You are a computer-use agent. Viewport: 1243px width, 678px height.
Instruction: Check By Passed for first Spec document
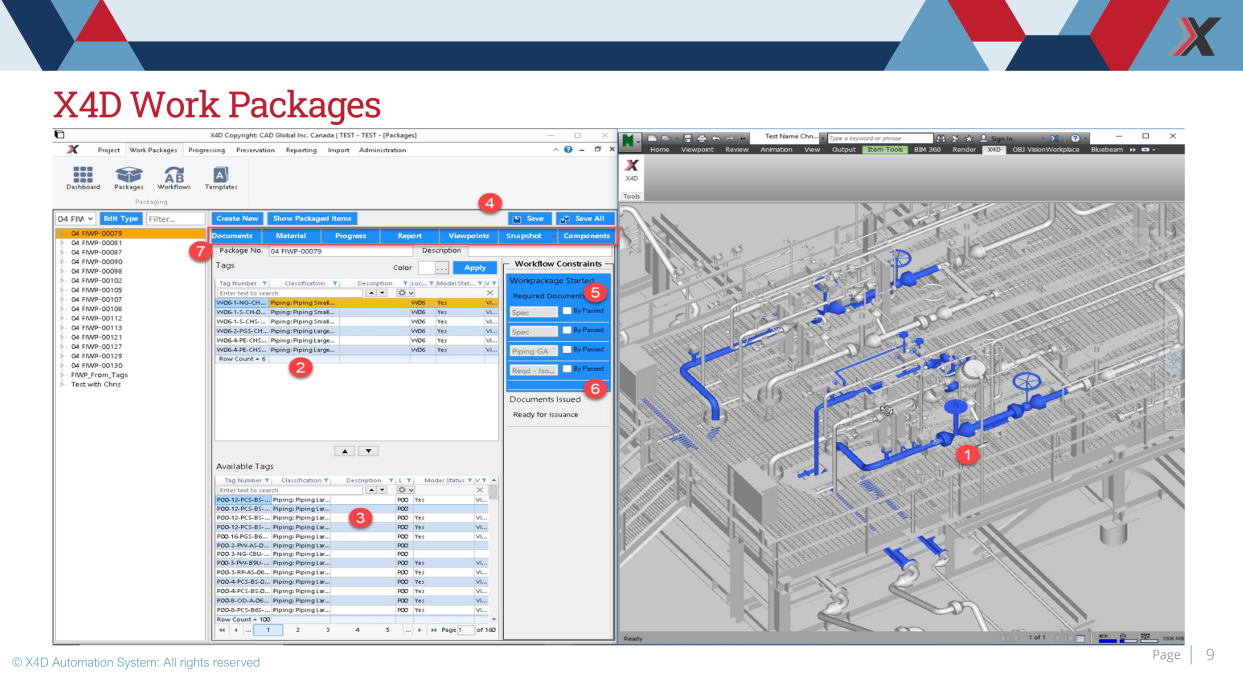click(567, 311)
